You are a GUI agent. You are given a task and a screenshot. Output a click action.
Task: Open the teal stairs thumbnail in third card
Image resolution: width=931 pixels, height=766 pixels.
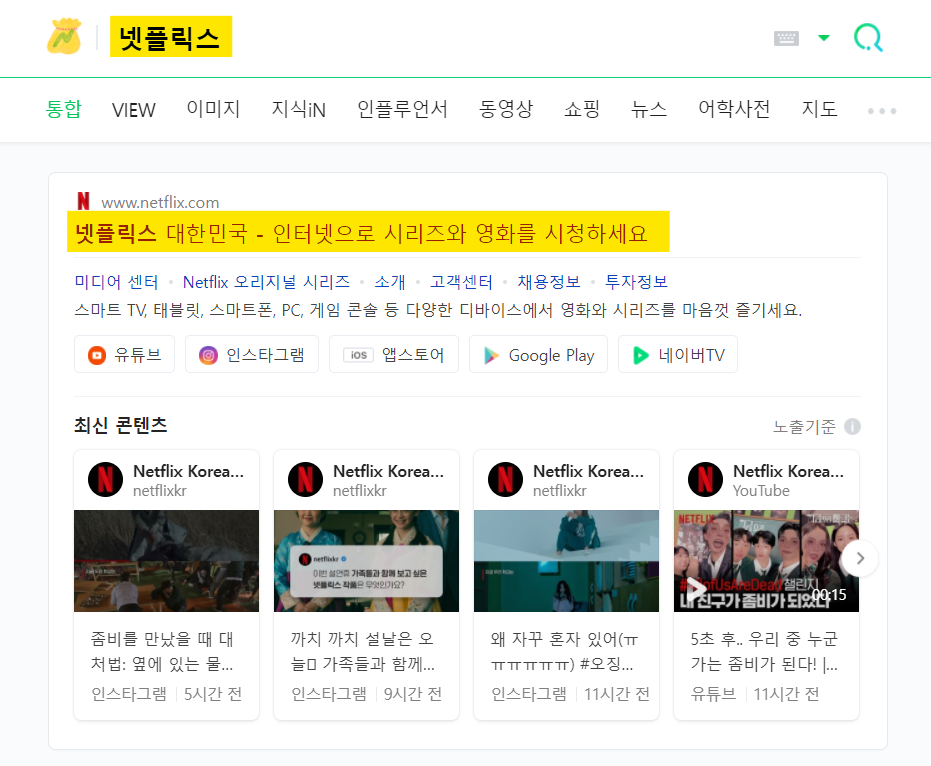click(x=566, y=561)
